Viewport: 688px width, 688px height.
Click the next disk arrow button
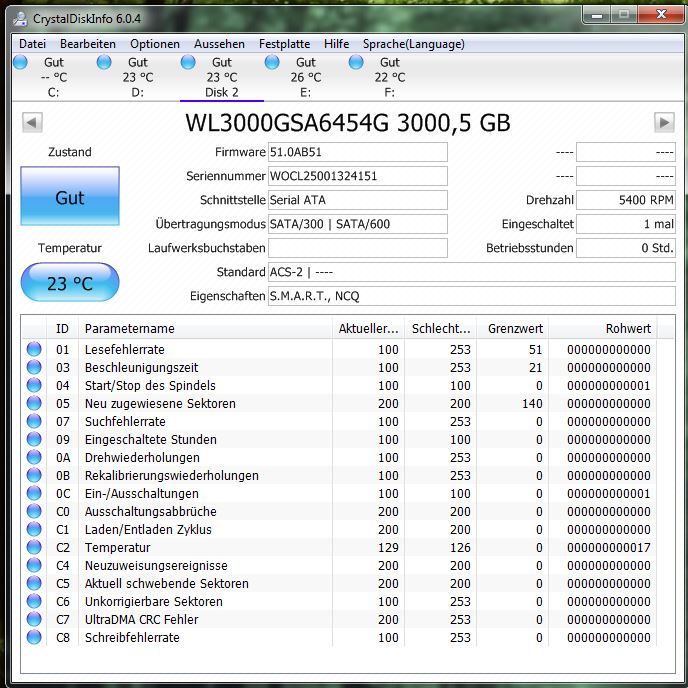point(664,122)
